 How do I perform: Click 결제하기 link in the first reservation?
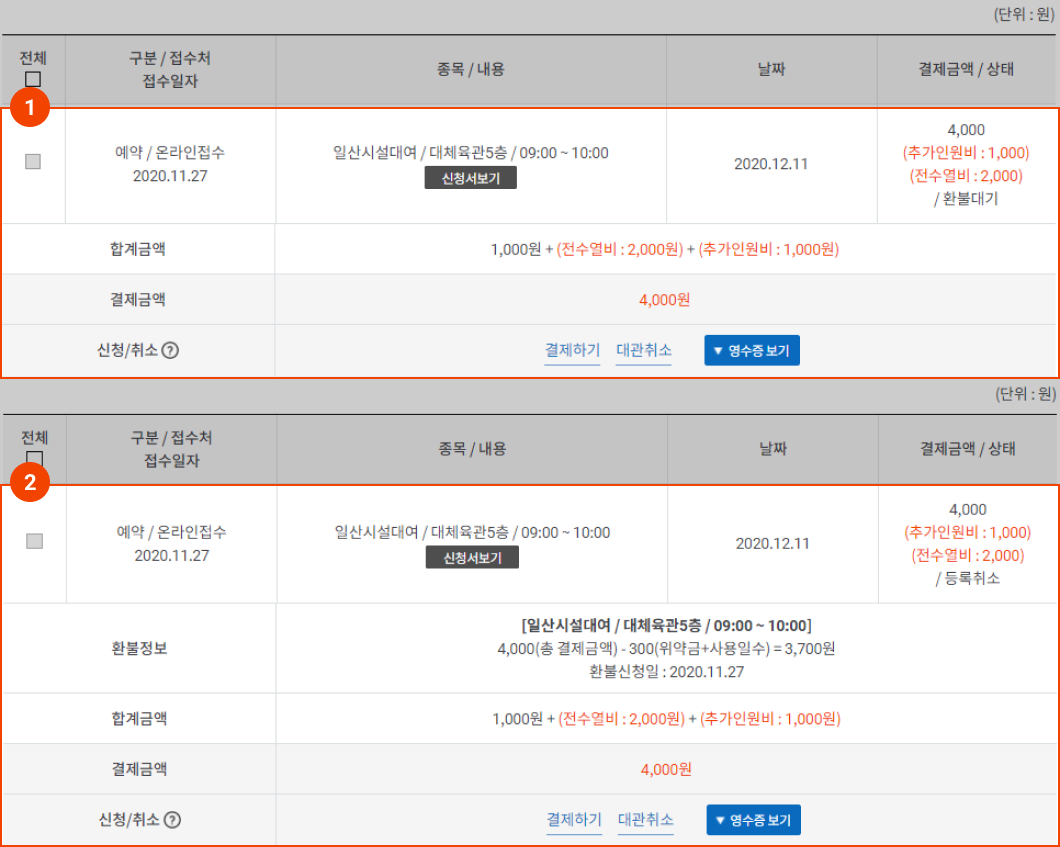(x=572, y=350)
